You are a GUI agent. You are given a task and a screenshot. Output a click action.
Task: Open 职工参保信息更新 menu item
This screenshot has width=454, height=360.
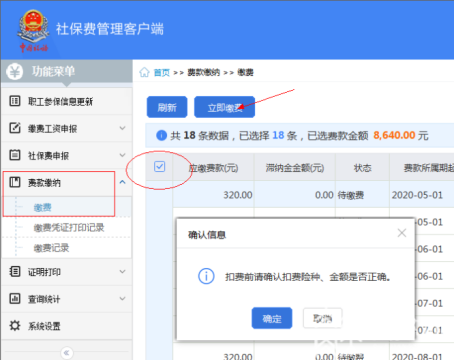[67, 101]
